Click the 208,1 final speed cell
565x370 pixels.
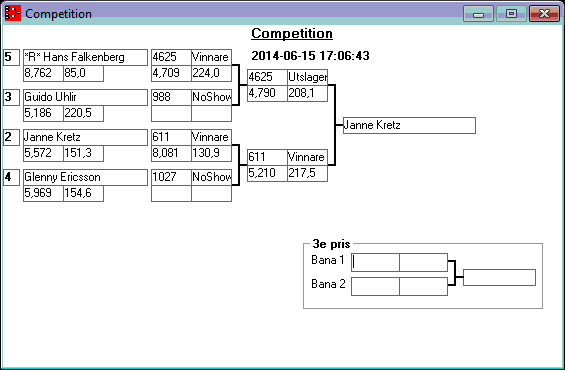tap(307, 93)
